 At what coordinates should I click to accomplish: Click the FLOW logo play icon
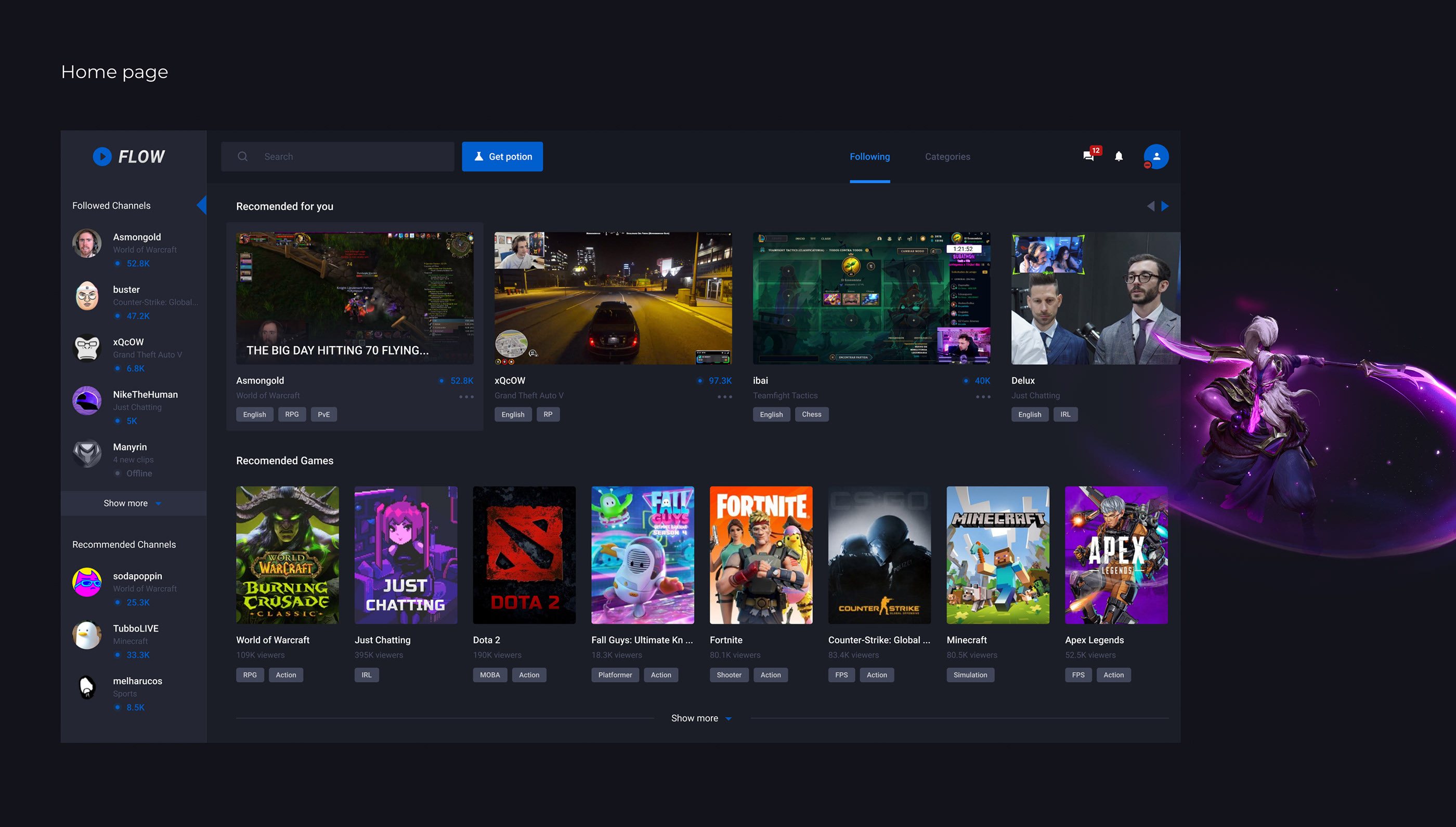(102, 156)
